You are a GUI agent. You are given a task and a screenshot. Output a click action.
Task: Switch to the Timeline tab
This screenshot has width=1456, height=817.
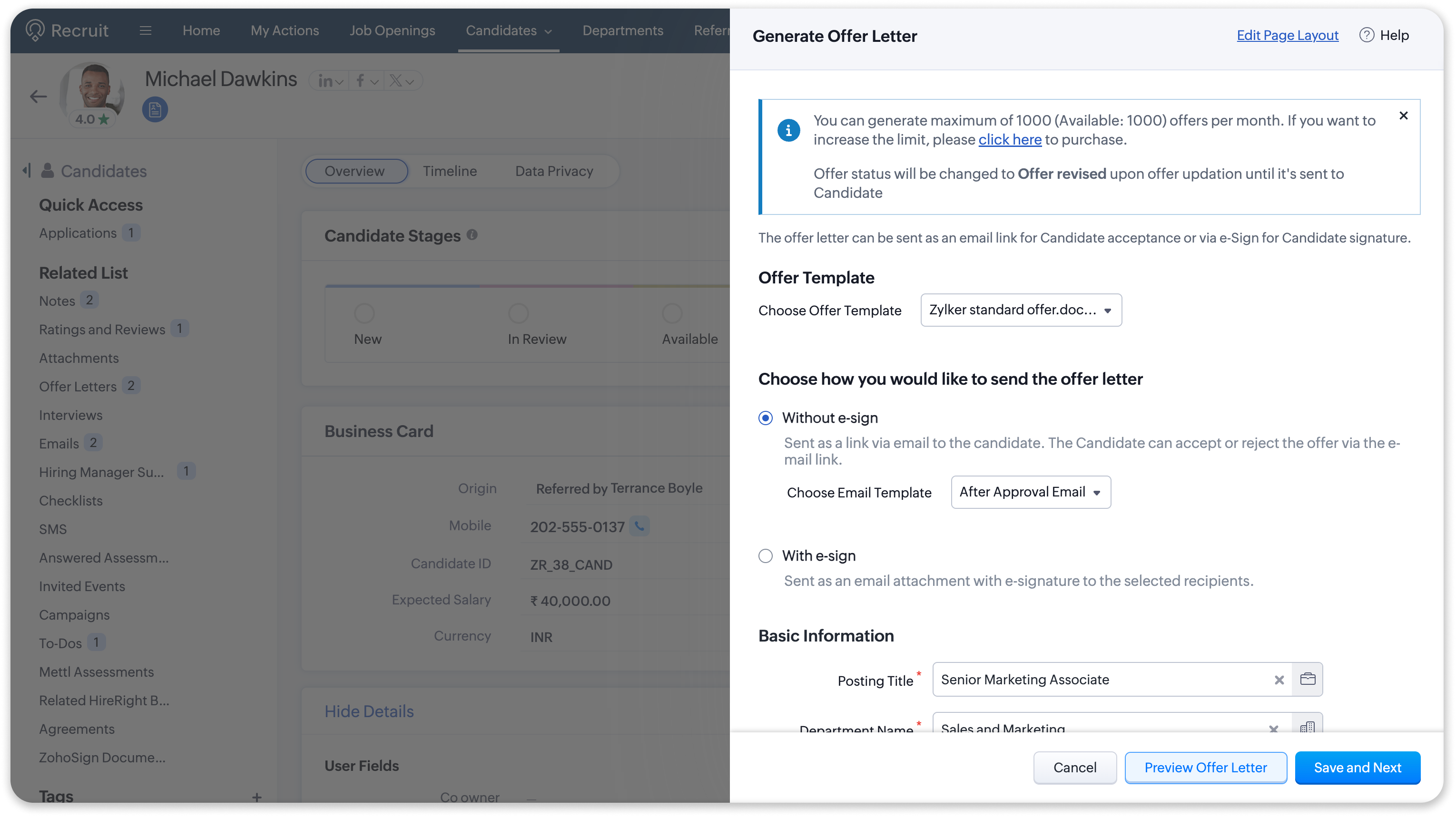(x=449, y=171)
